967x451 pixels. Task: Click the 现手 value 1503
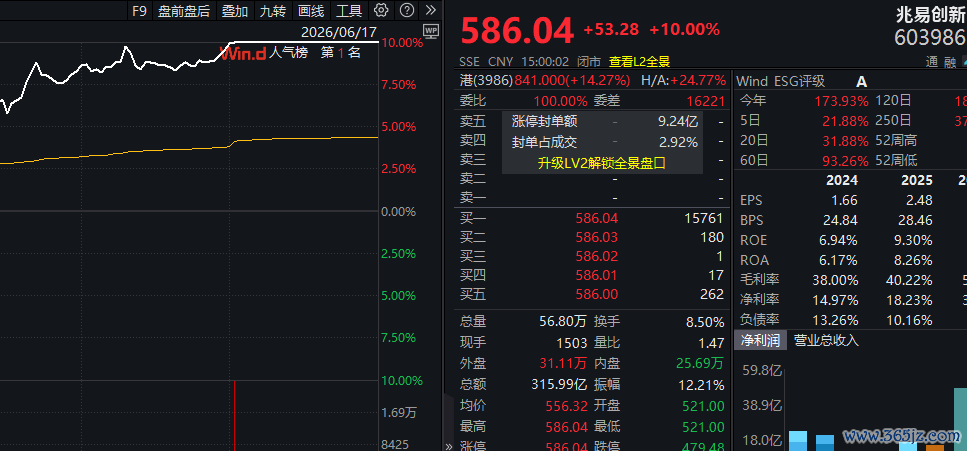[x=572, y=342]
